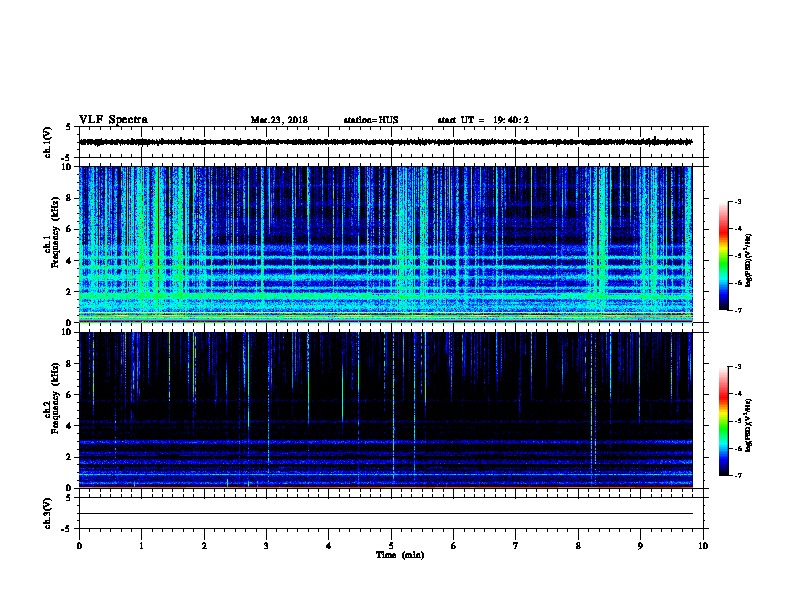Click the date 'Mar.23, 2018'

tap(279, 120)
